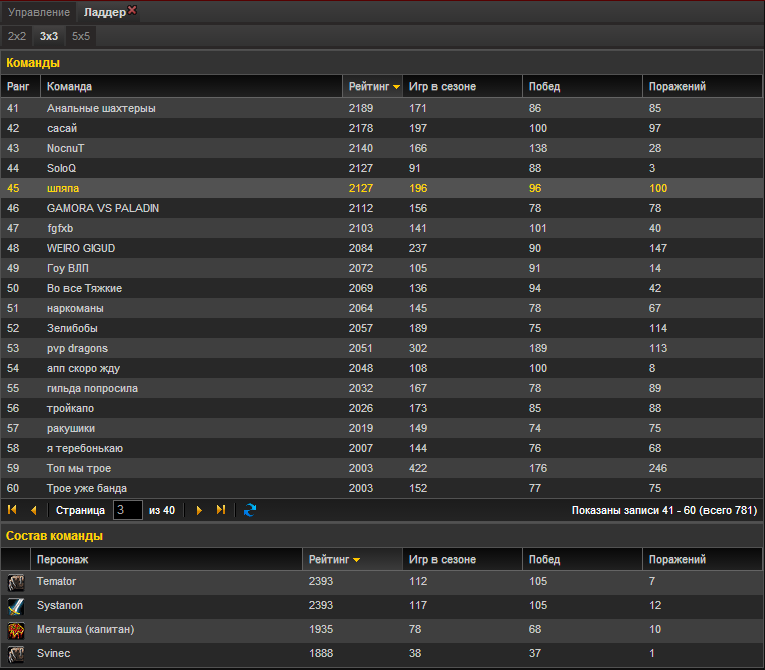Sort teams by Игр в сезоне header
This screenshot has width=765, height=670.
coord(442,87)
